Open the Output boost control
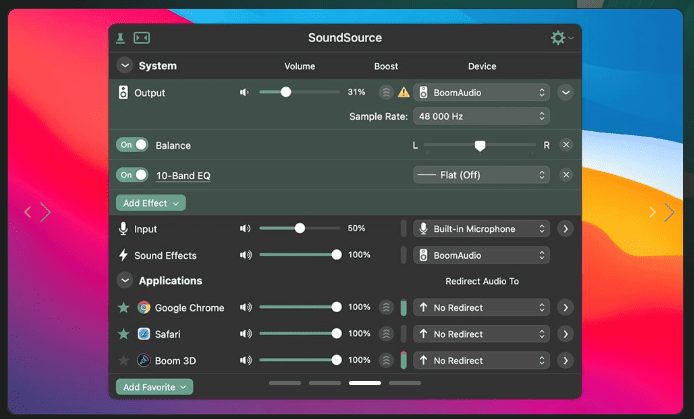694x419 pixels. click(386, 92)
